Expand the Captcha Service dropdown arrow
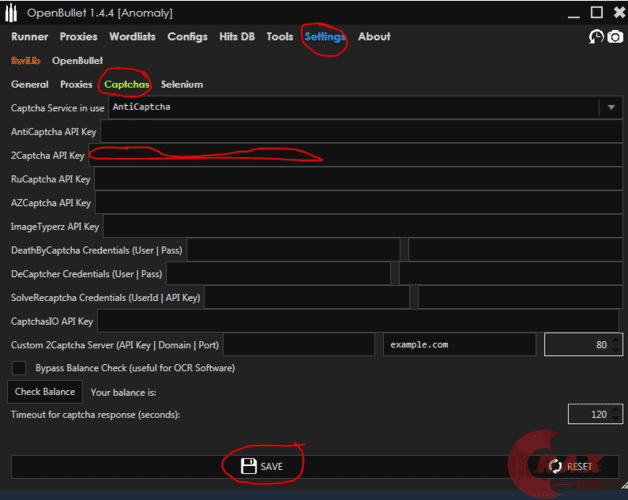This screenshot has width=628, height=500. [611, 107]
